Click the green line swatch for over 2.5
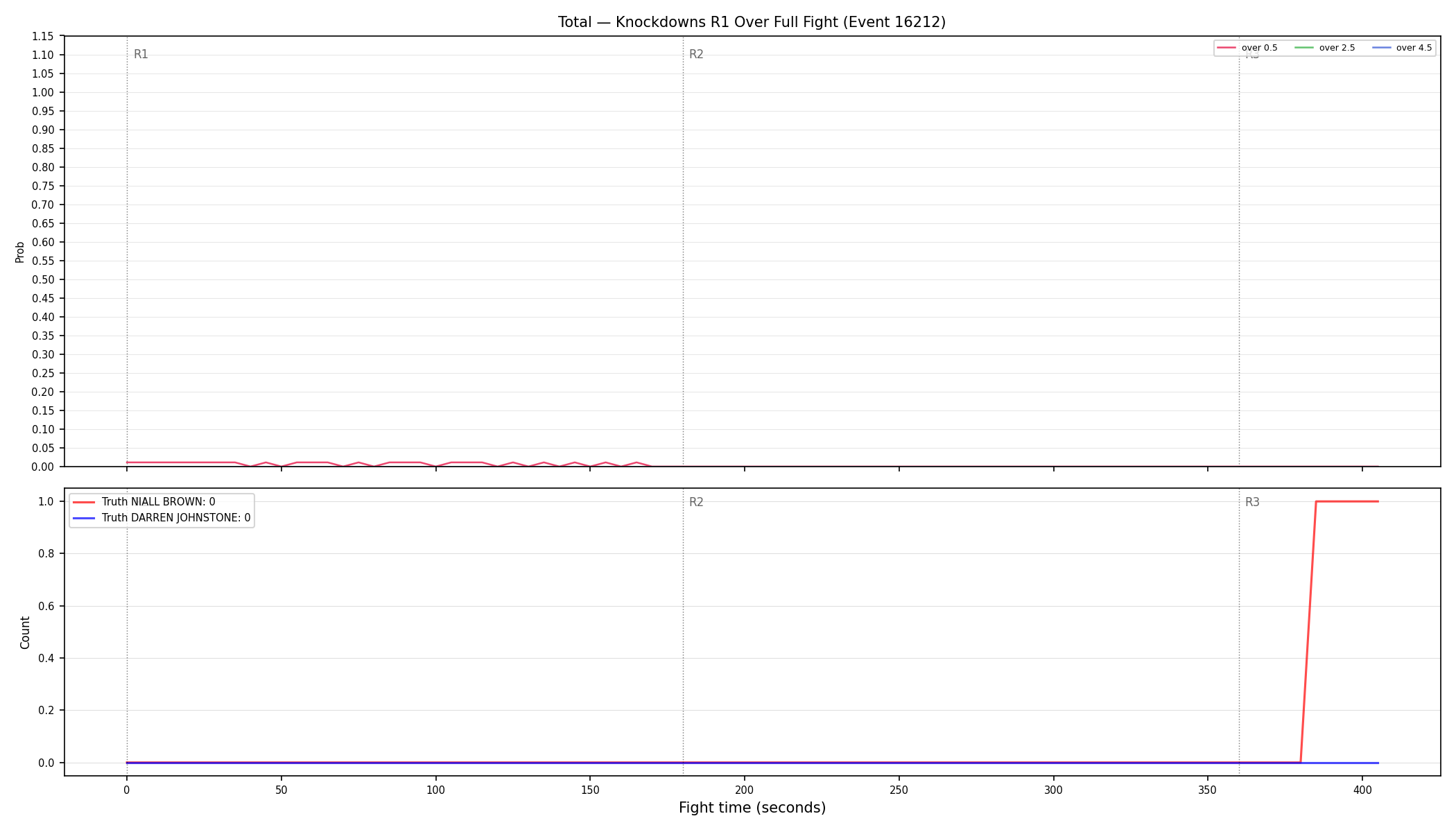The width and height of the screenshot is (1456, 832). [1304, 48]
